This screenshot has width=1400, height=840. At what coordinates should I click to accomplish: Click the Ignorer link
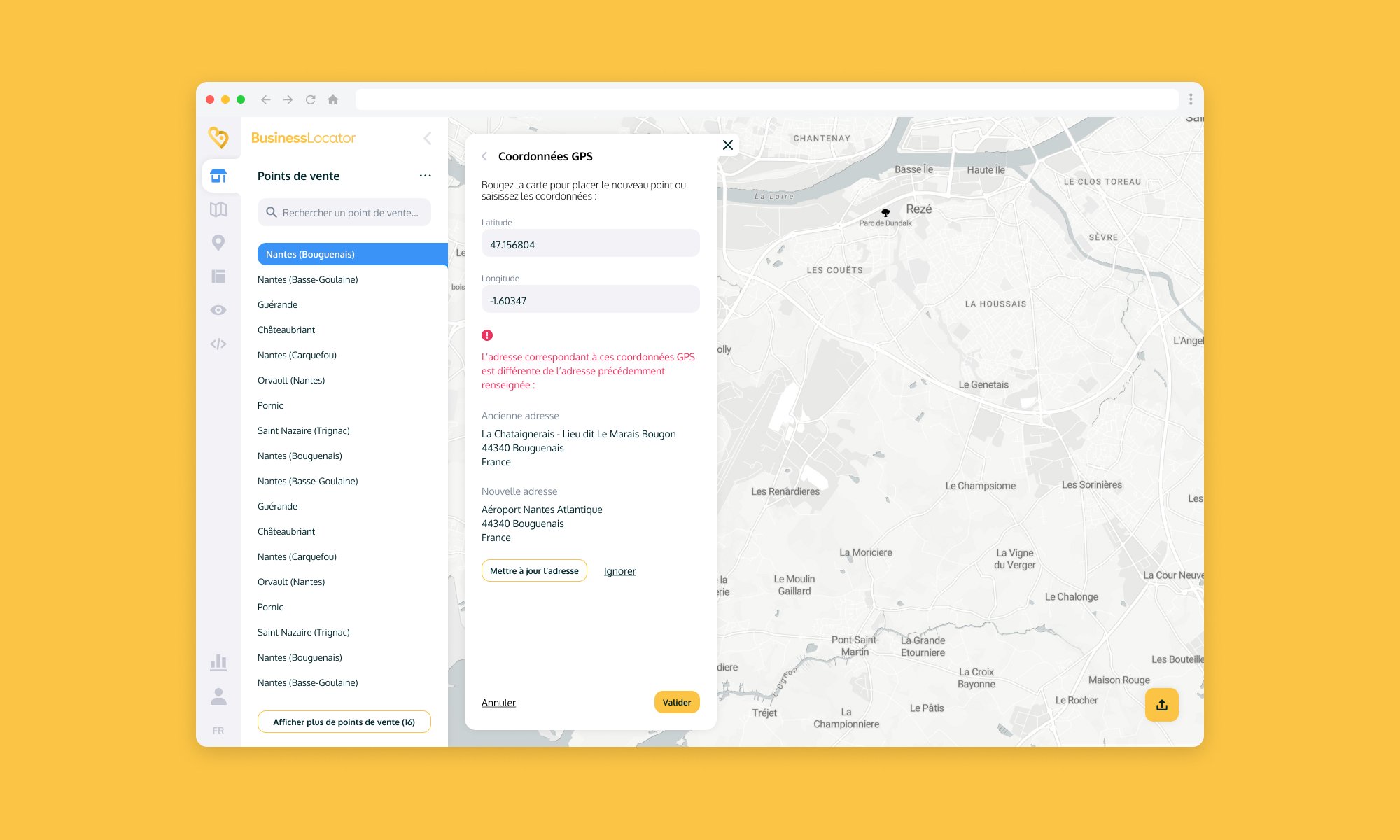pyautogui.click(x=620, y=571)
